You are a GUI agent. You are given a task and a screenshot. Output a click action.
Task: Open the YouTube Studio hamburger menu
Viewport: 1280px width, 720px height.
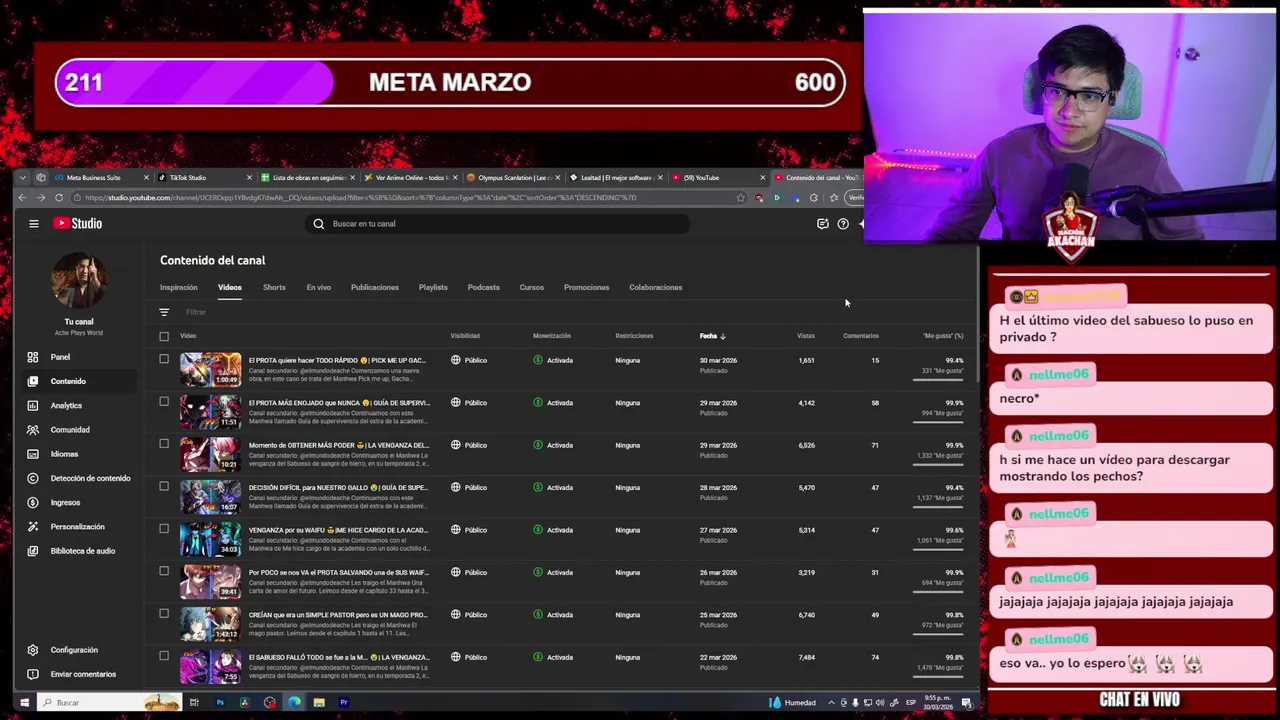(33, 224)
